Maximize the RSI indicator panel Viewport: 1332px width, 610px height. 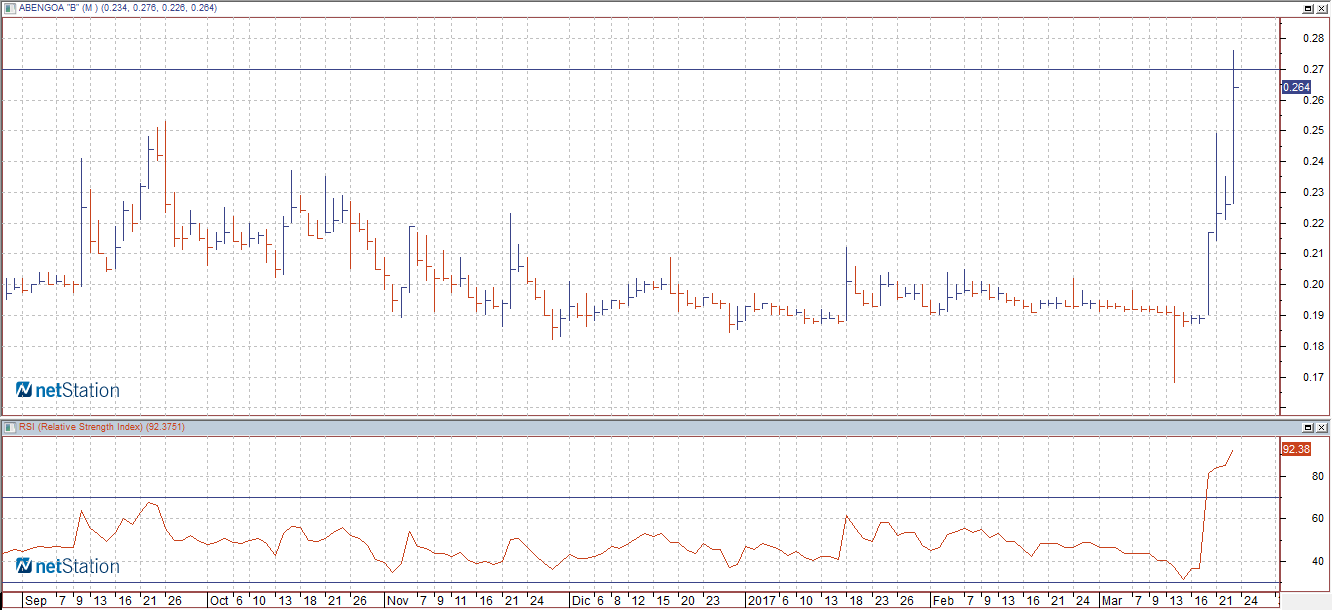1308,427
